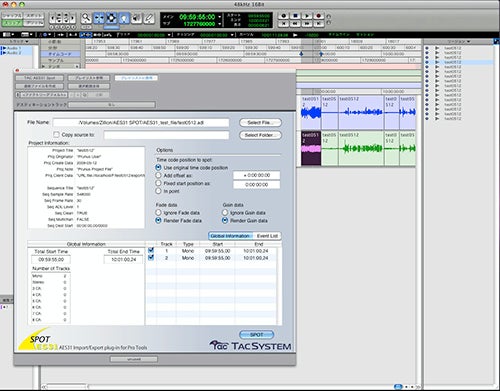The height and width of the screenshot is (391, 500).
Task: Click the Total Start Time field
Action: pos(51,259)
